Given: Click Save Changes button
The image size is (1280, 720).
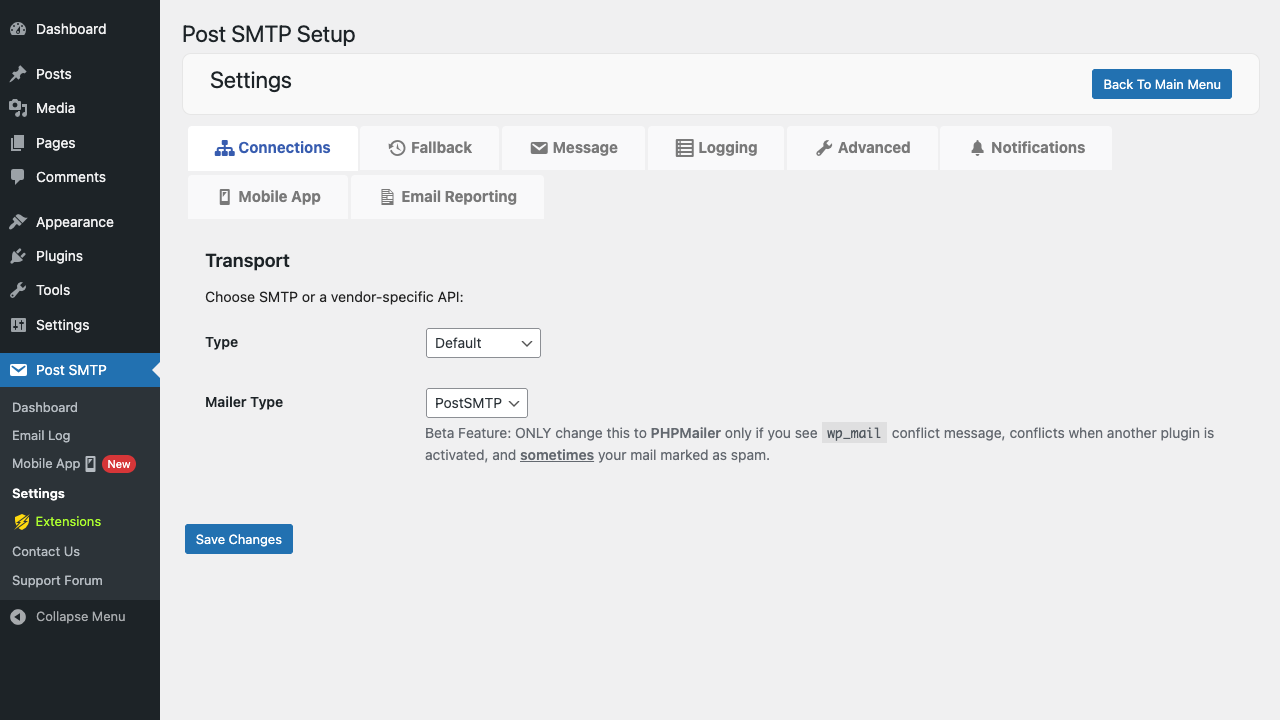Looking at the screenshot, I should coord(239,539).
